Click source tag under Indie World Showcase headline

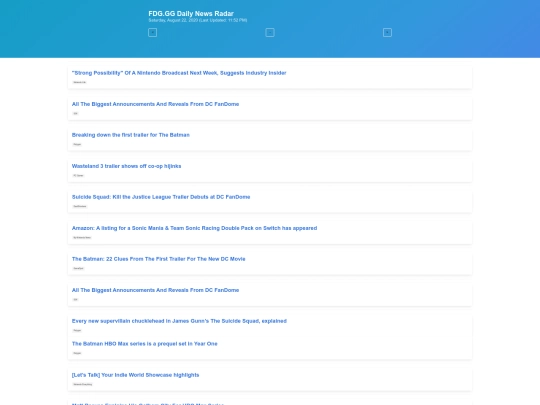83,384
